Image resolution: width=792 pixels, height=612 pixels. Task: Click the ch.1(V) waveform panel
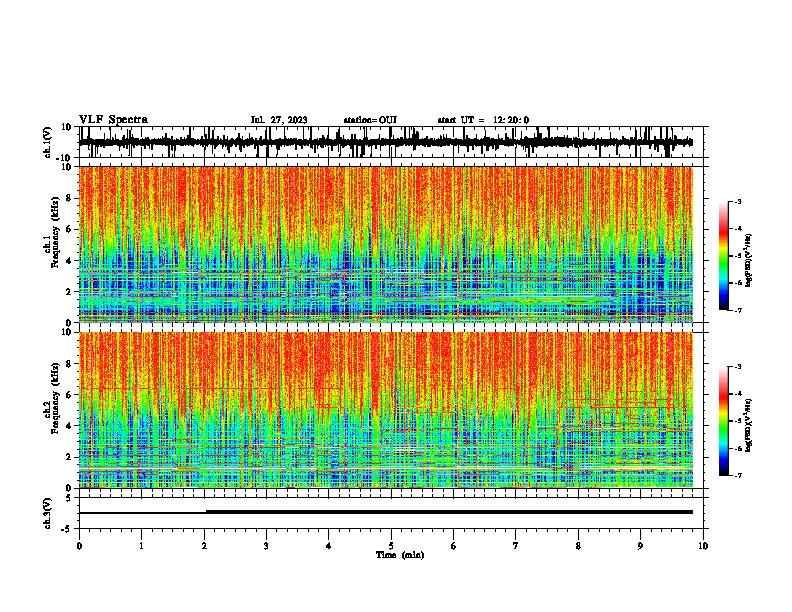tap(393, 142)
